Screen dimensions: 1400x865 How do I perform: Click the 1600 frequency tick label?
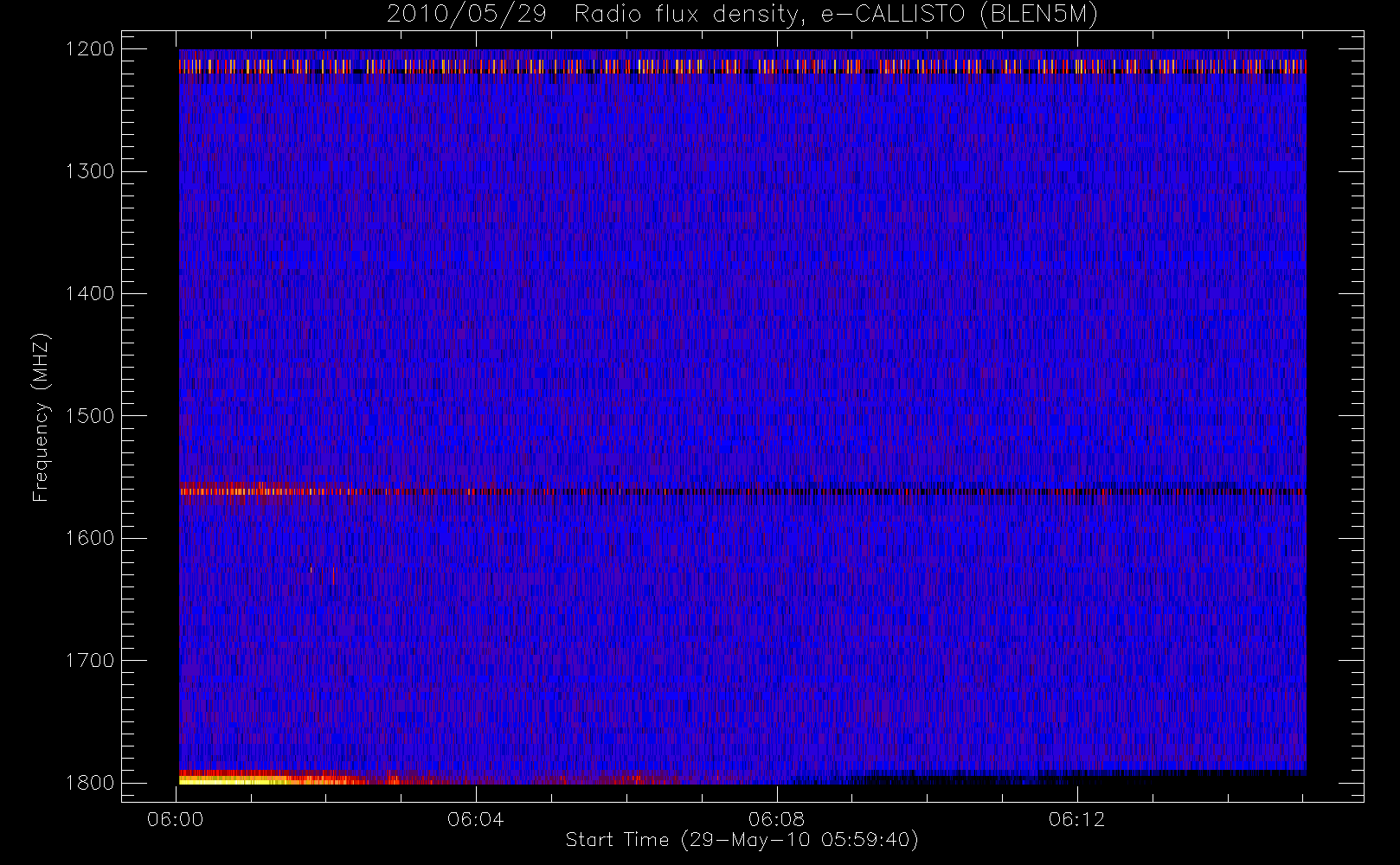pos(90,538)
